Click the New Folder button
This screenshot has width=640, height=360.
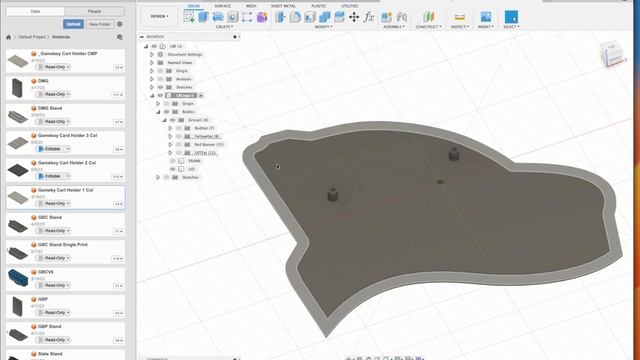pyautogui.click(x=100, y=24)
